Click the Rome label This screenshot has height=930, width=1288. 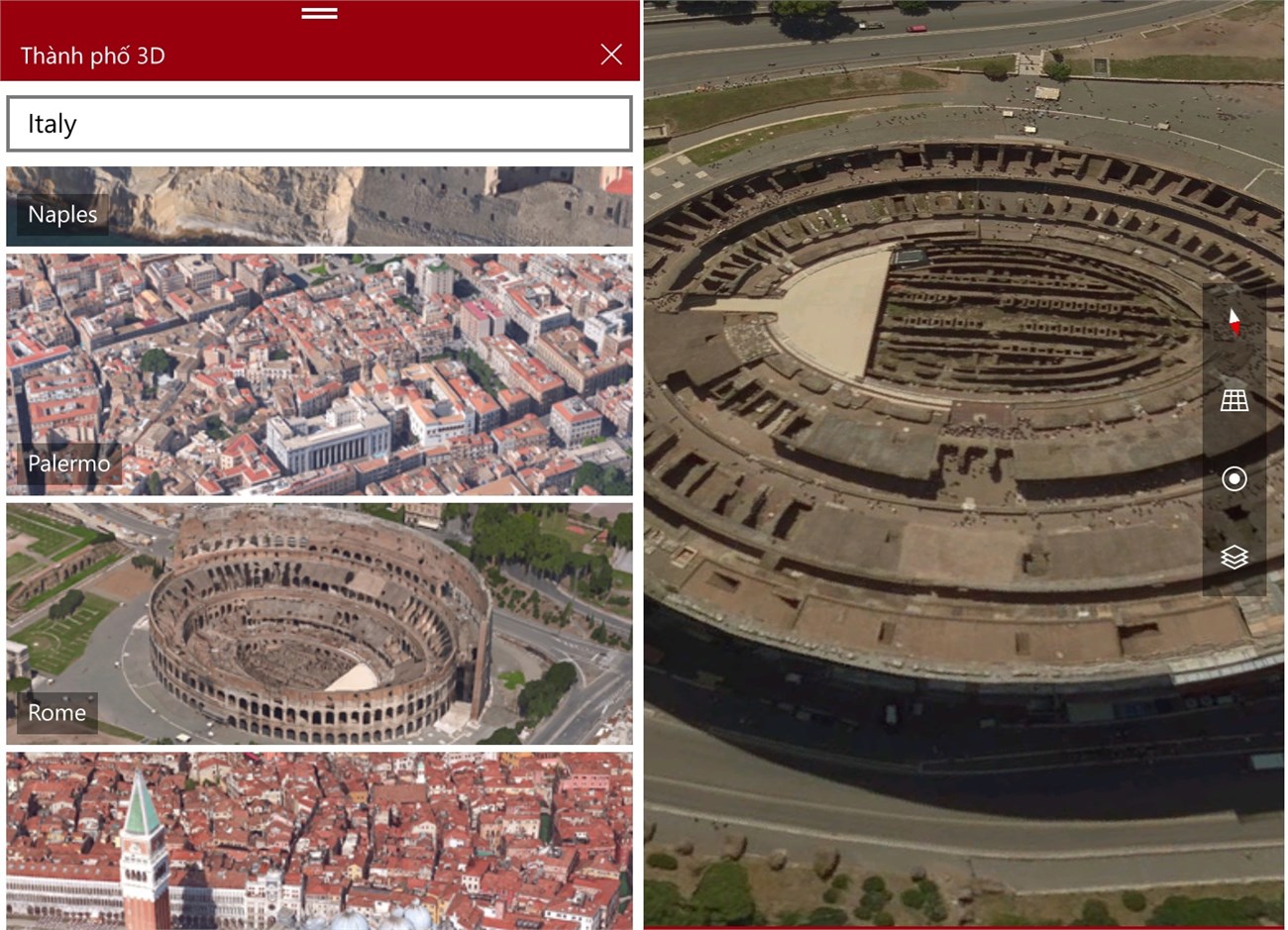(56, 712)
